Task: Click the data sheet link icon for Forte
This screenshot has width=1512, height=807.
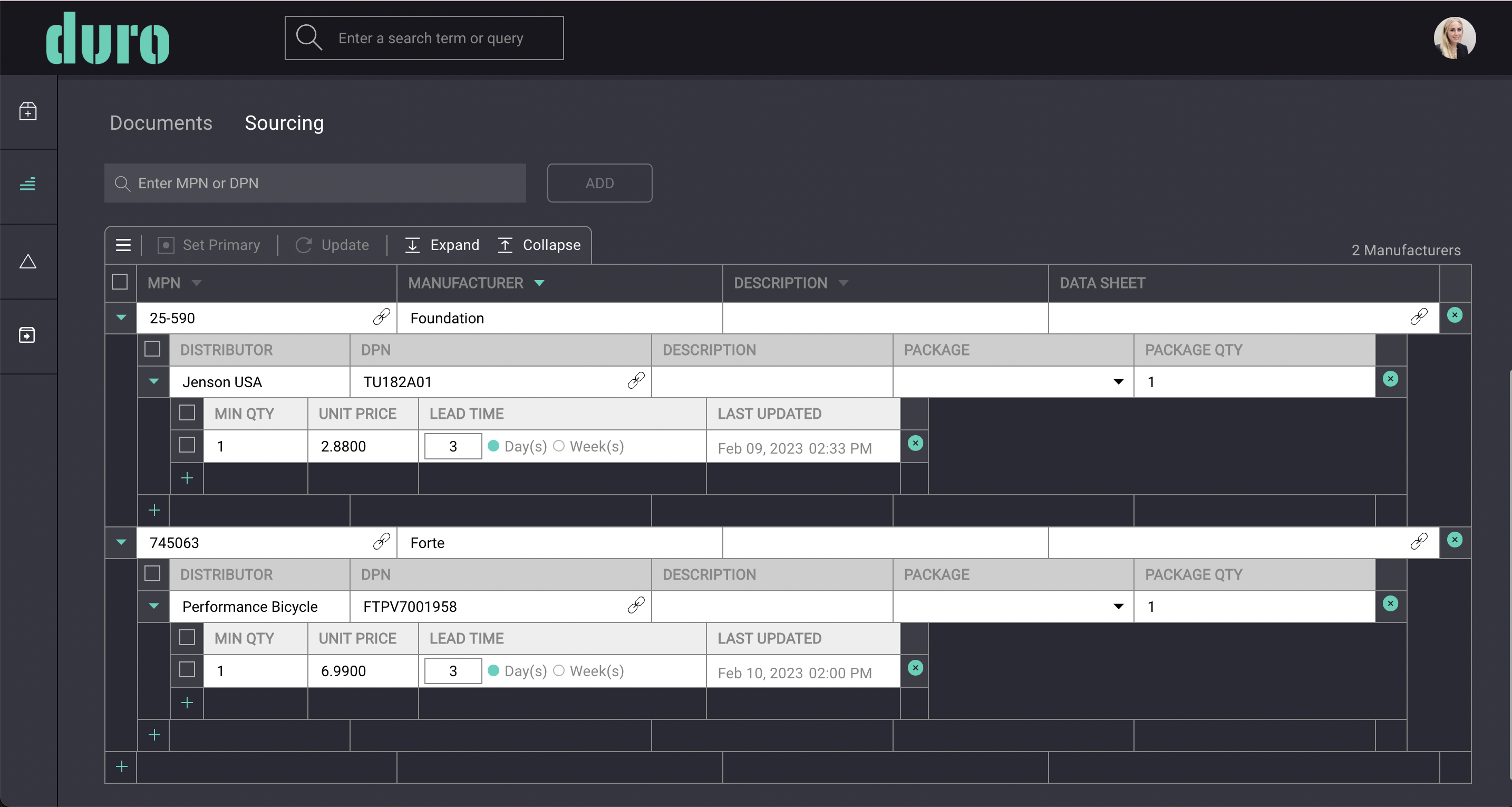Action: 1419,542
